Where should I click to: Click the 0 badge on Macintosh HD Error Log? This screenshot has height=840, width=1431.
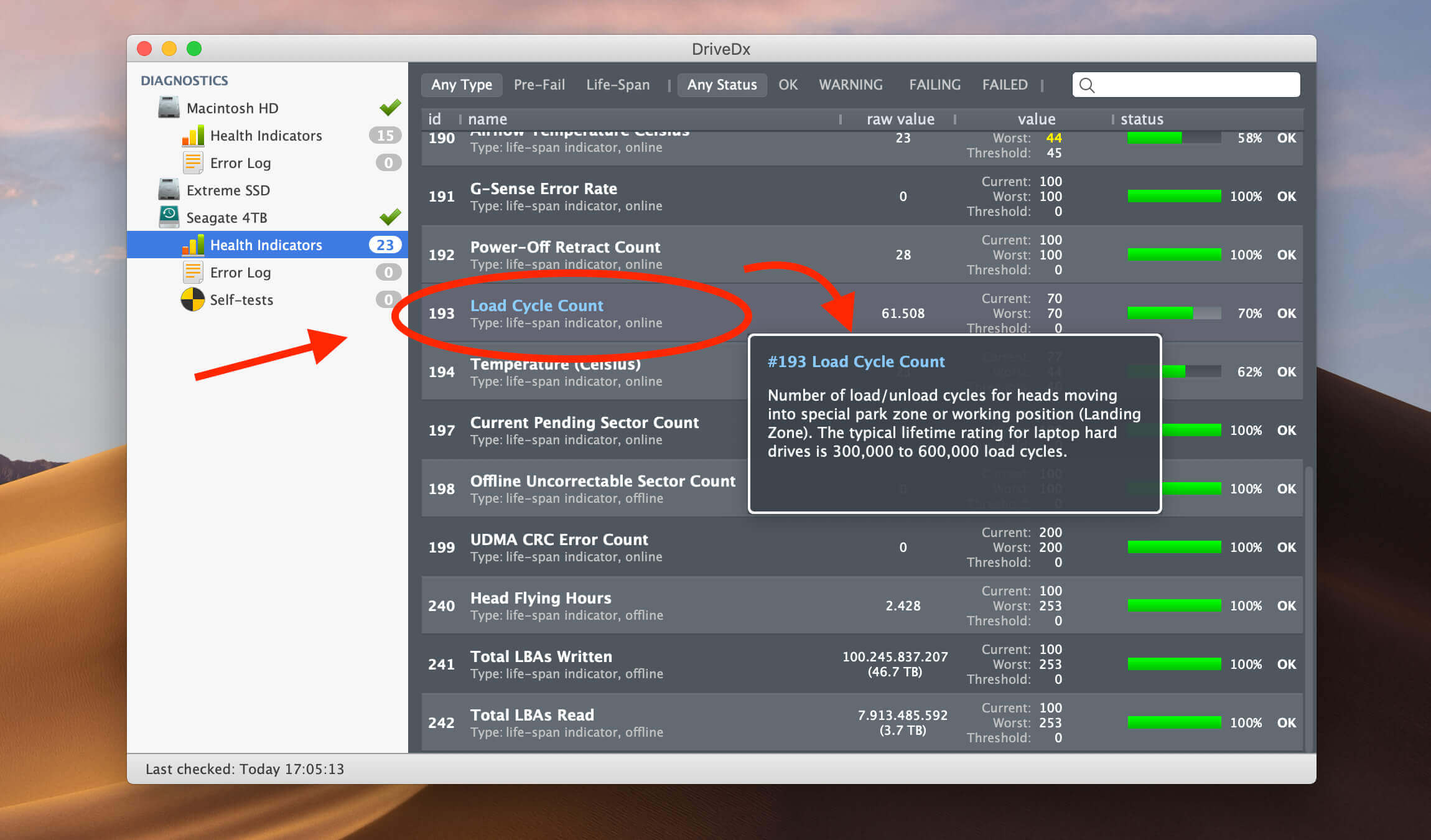click(x=388, y=162)
